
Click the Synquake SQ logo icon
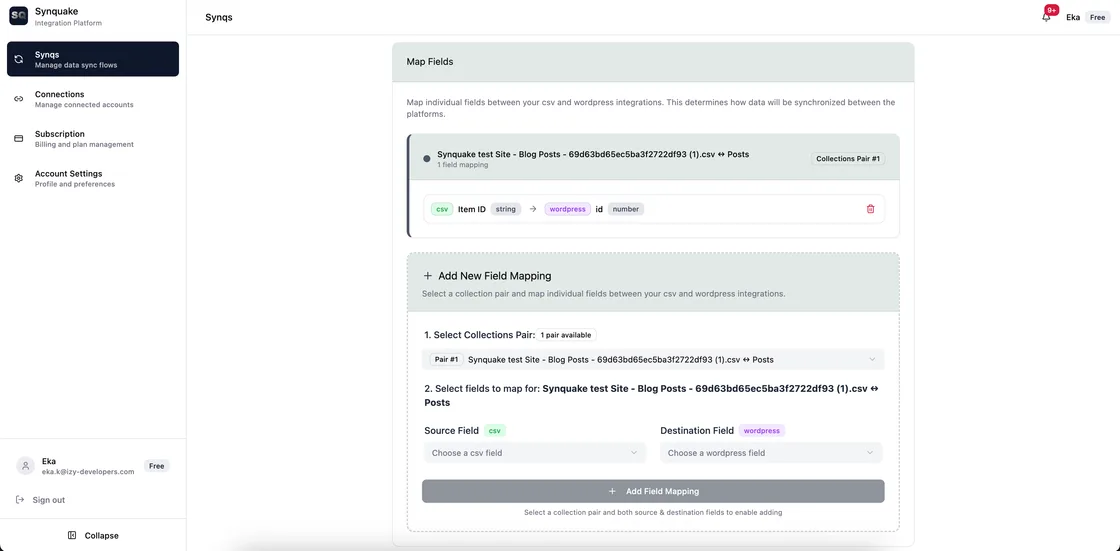(18, 16)
